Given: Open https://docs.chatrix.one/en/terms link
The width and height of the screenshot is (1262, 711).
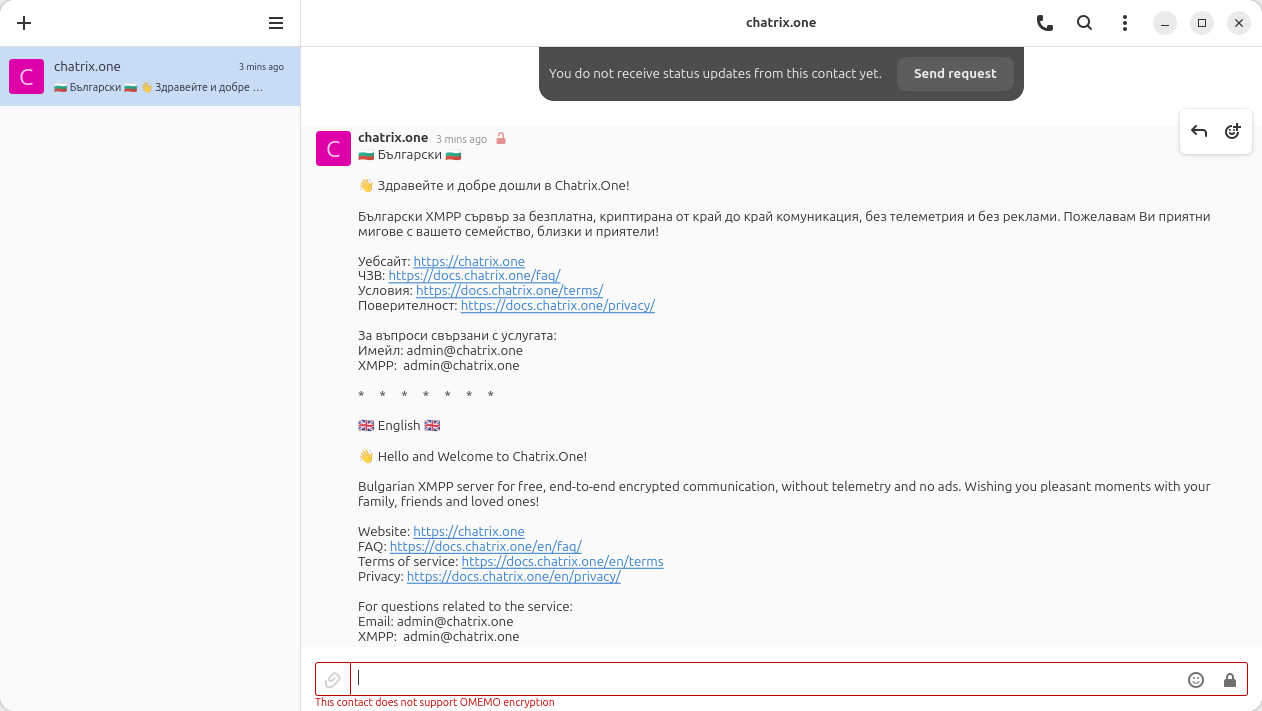Looking at the screenshot, I should (x=563, y=561).
